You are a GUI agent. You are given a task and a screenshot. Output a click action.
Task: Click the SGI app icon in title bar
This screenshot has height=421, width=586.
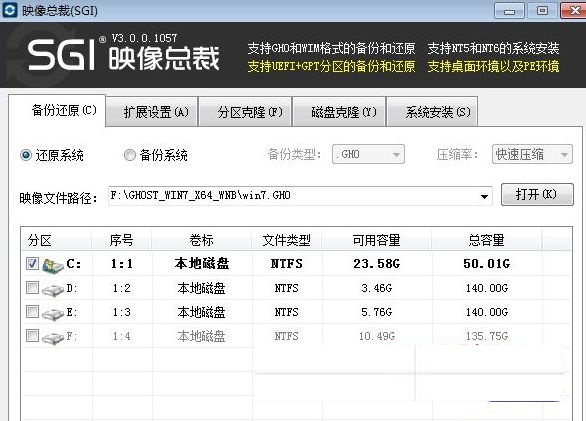[x=10, y=10]
